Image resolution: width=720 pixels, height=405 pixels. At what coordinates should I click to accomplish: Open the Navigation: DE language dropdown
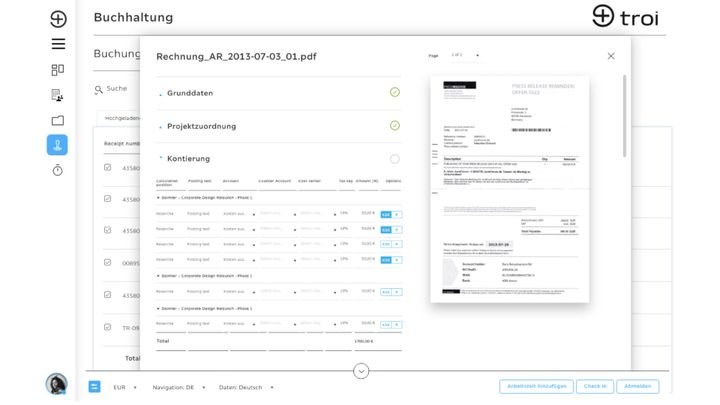click(x=178, y=387)
